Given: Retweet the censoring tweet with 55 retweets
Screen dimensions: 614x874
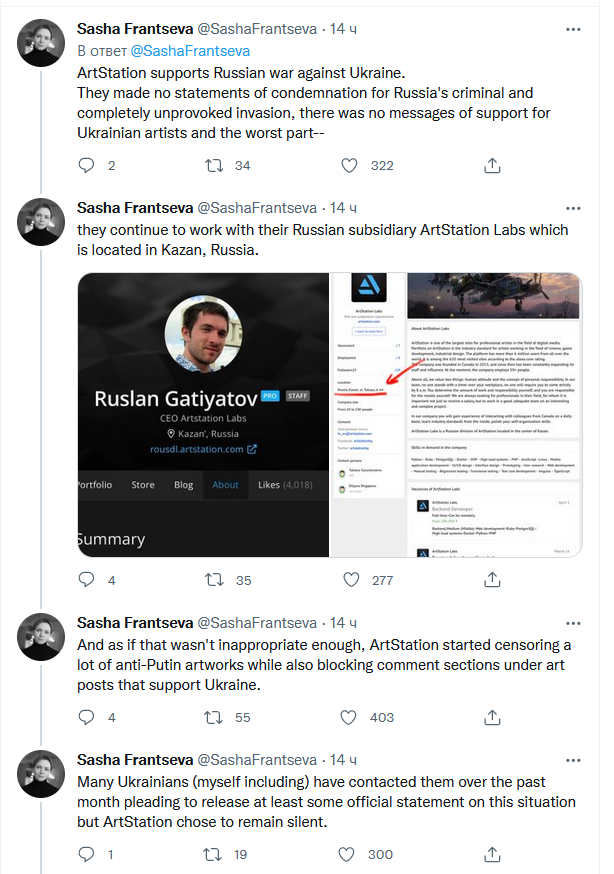Looking at the screenshot, I should pos(214,717).
